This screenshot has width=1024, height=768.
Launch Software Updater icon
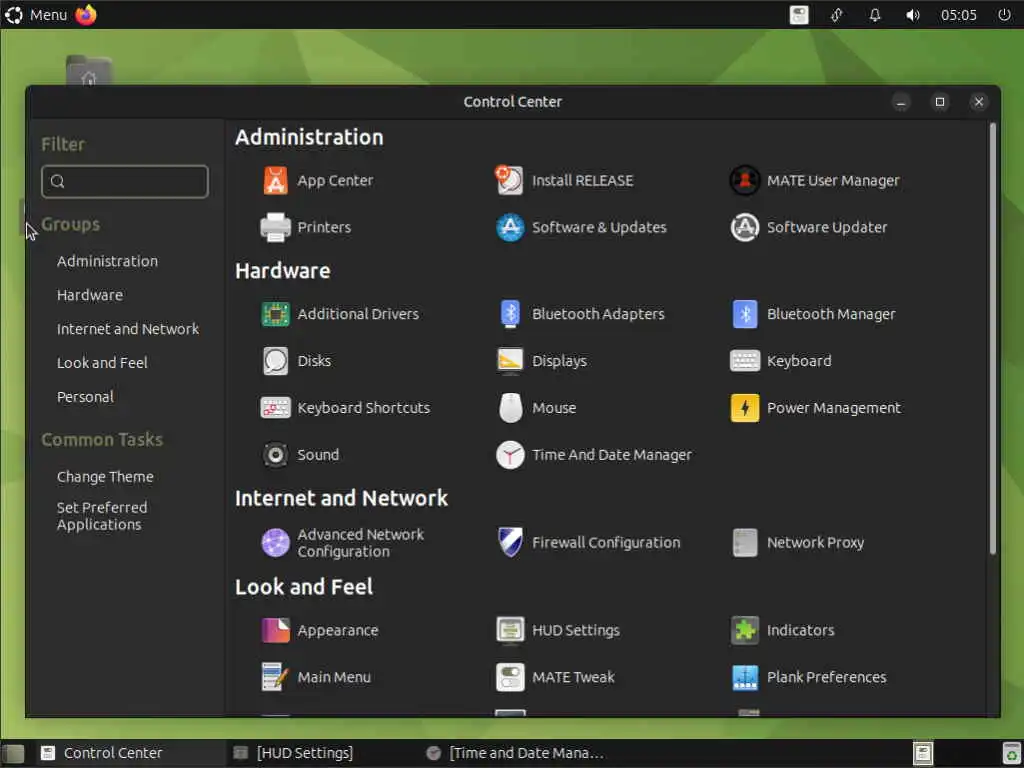(744, 227)
